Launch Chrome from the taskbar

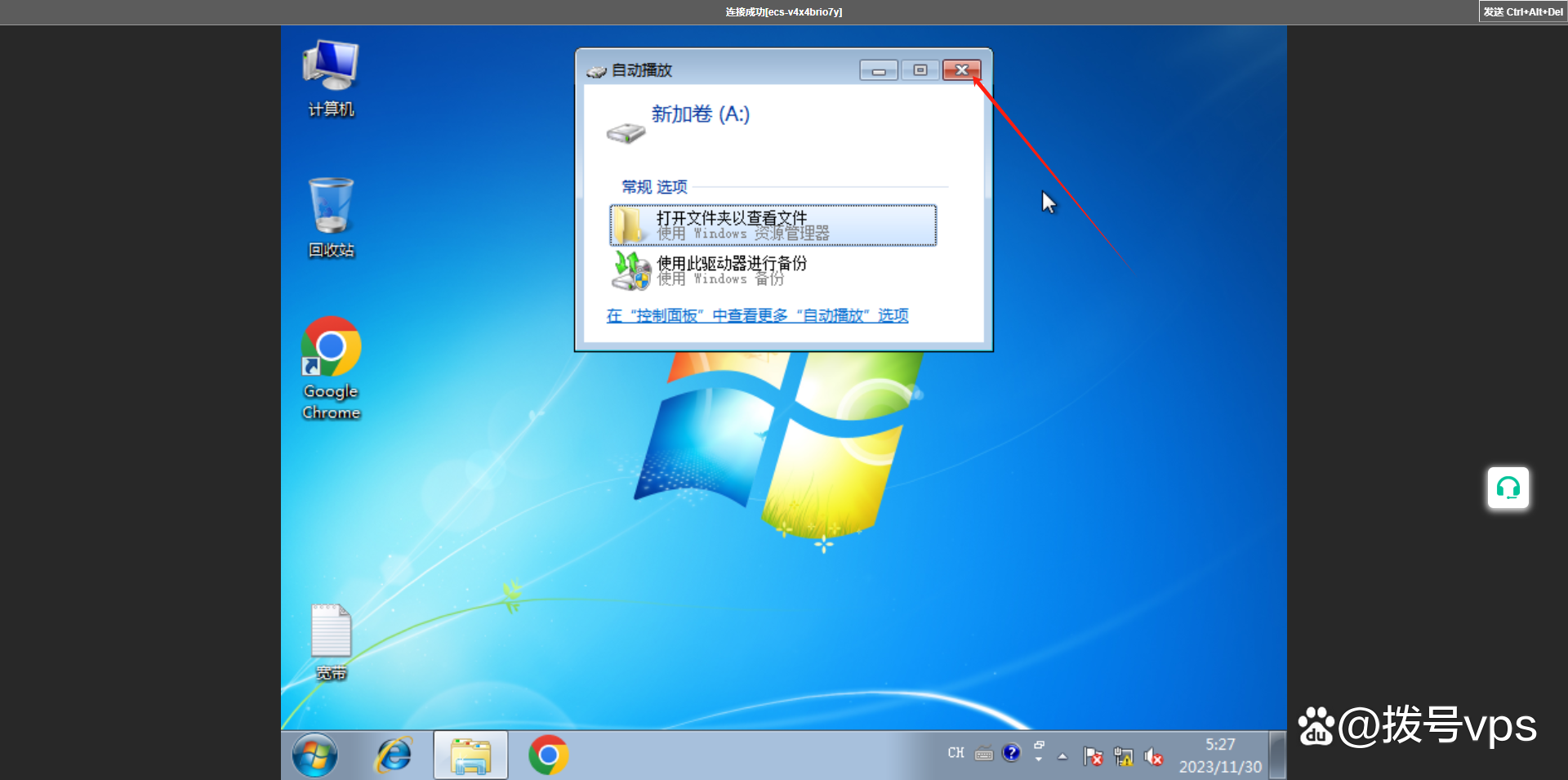coord(548,755)
